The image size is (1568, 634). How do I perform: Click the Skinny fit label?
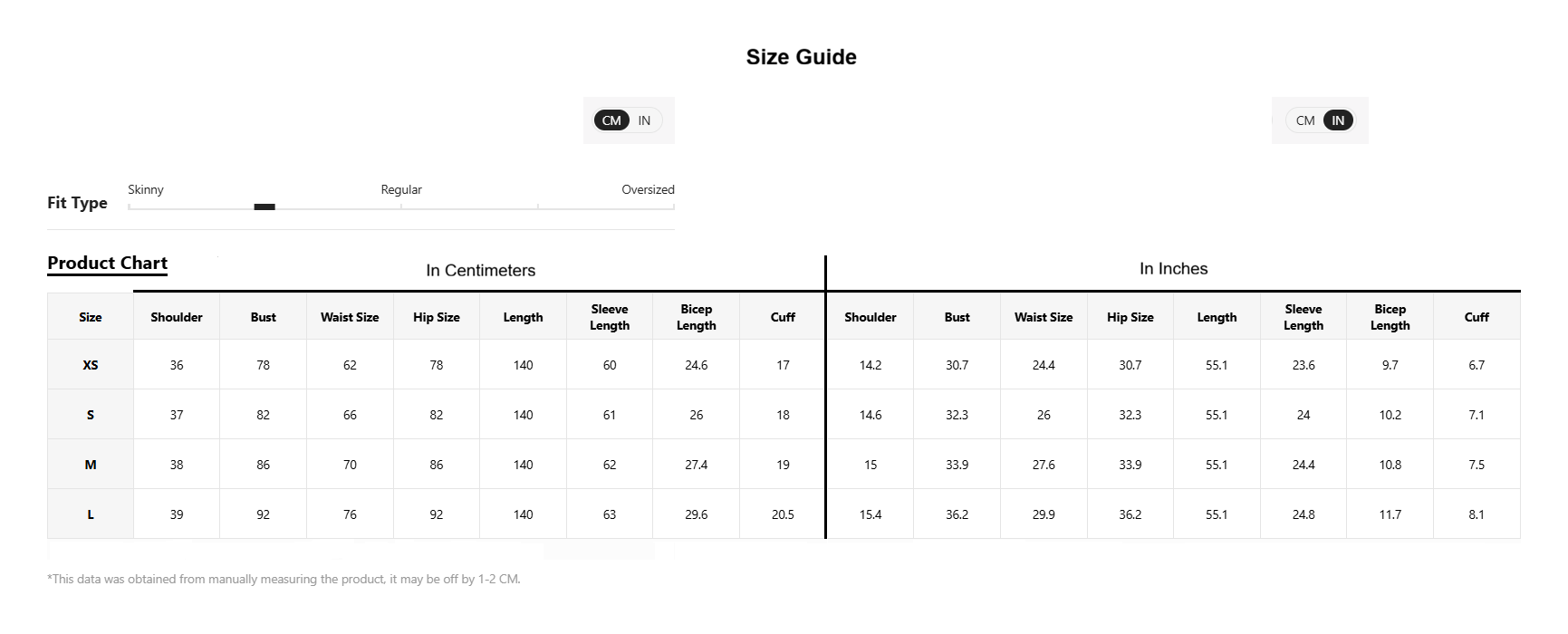click(146, 189)
